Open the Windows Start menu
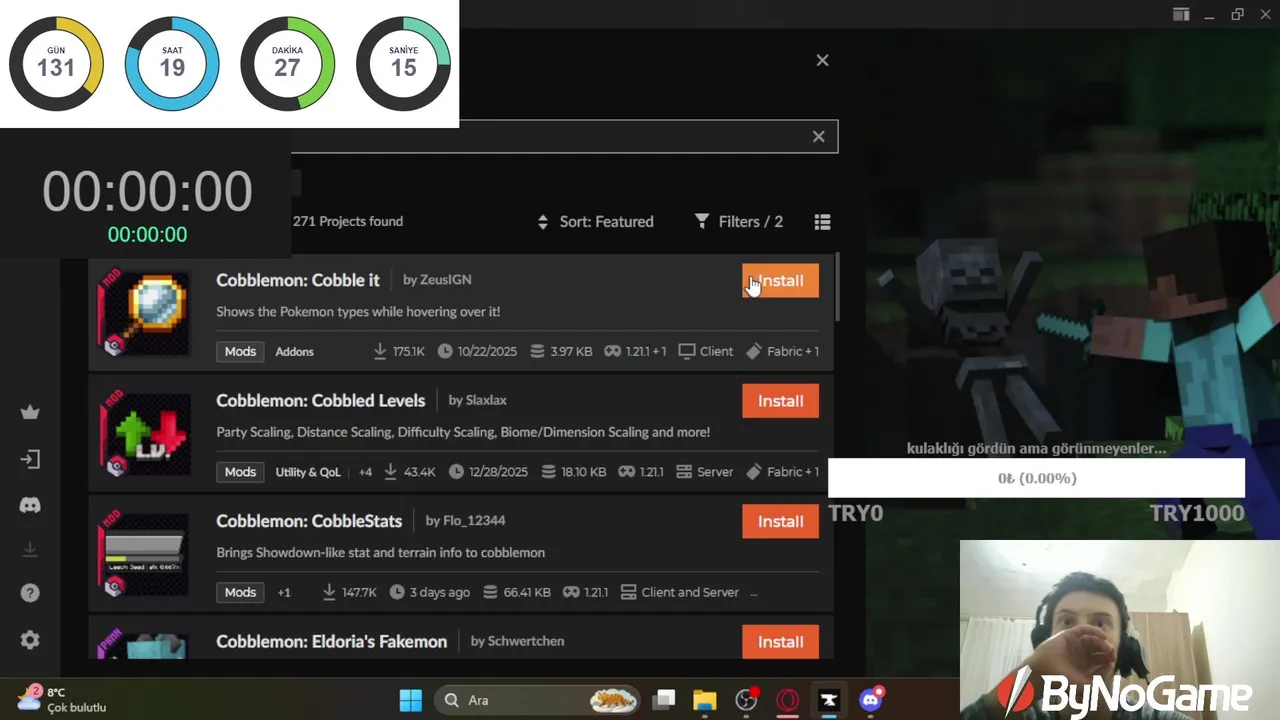Viewport: 1280px width, 720px height. click(x=411, y=700)
